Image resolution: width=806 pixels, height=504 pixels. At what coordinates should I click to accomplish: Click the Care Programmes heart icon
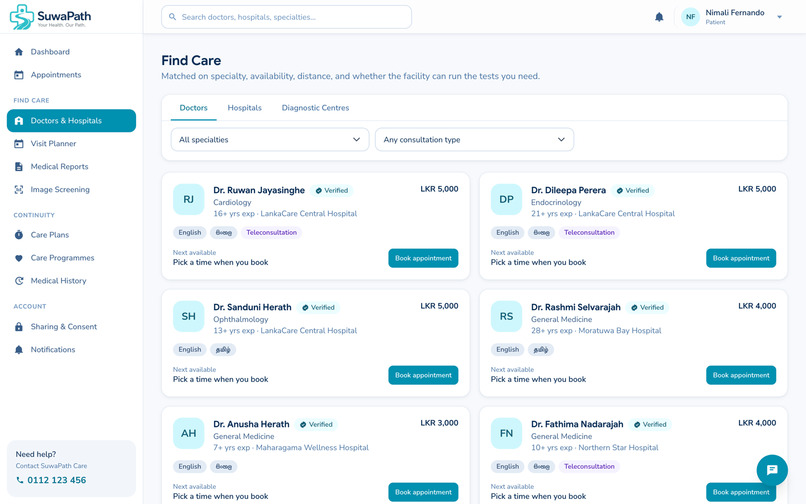19,258
